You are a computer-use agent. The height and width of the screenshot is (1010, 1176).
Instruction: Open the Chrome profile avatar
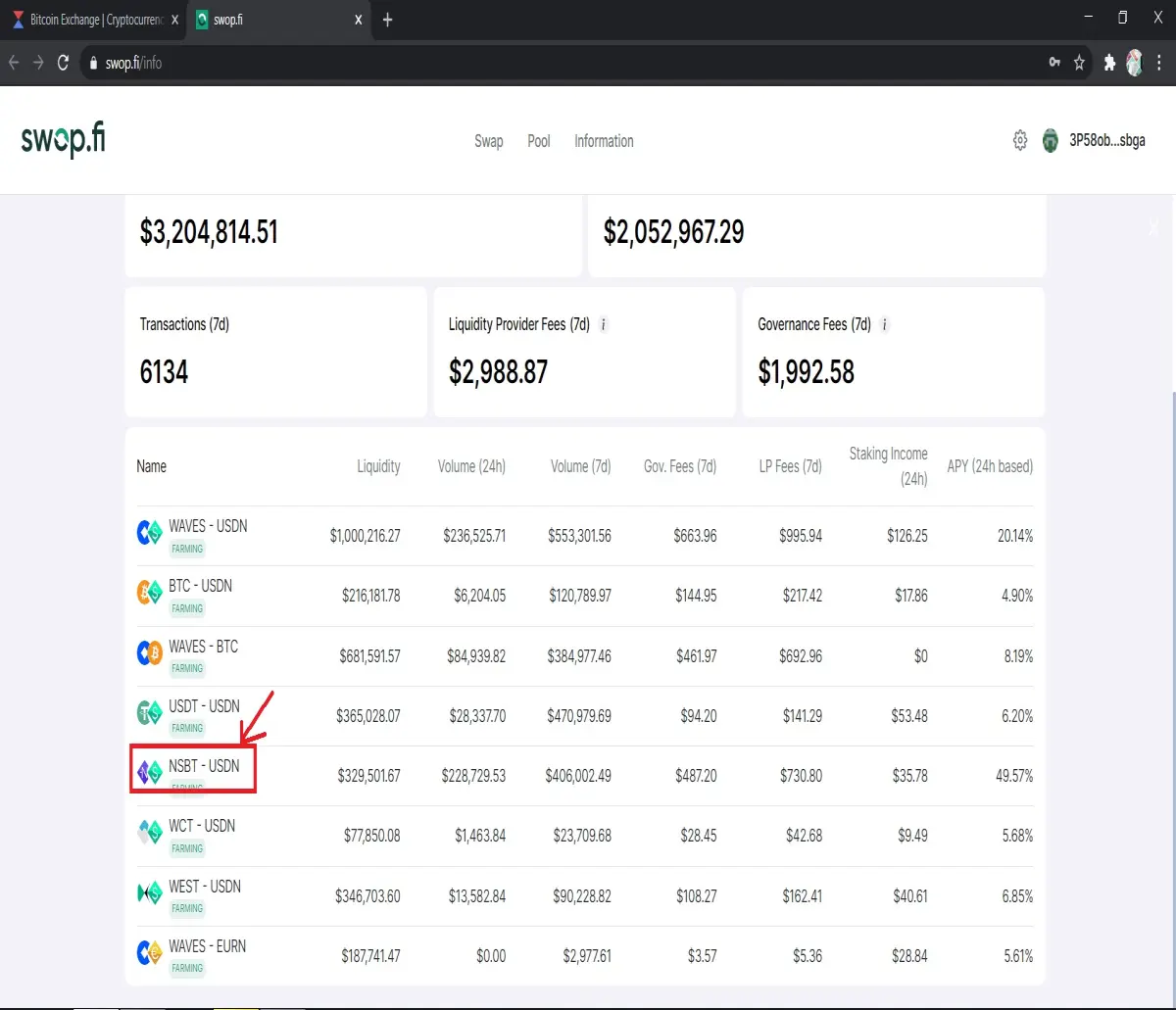(1135, 63)
